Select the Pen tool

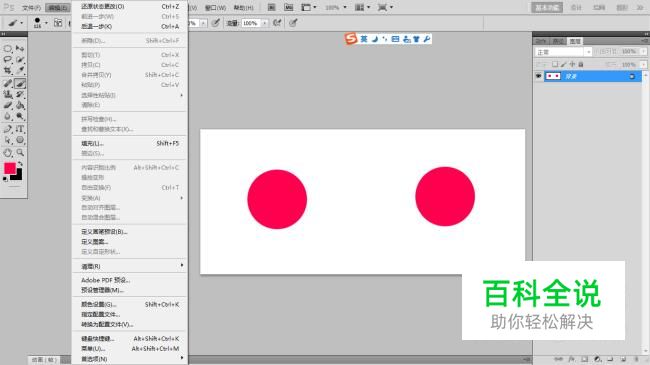click(7, 129)
